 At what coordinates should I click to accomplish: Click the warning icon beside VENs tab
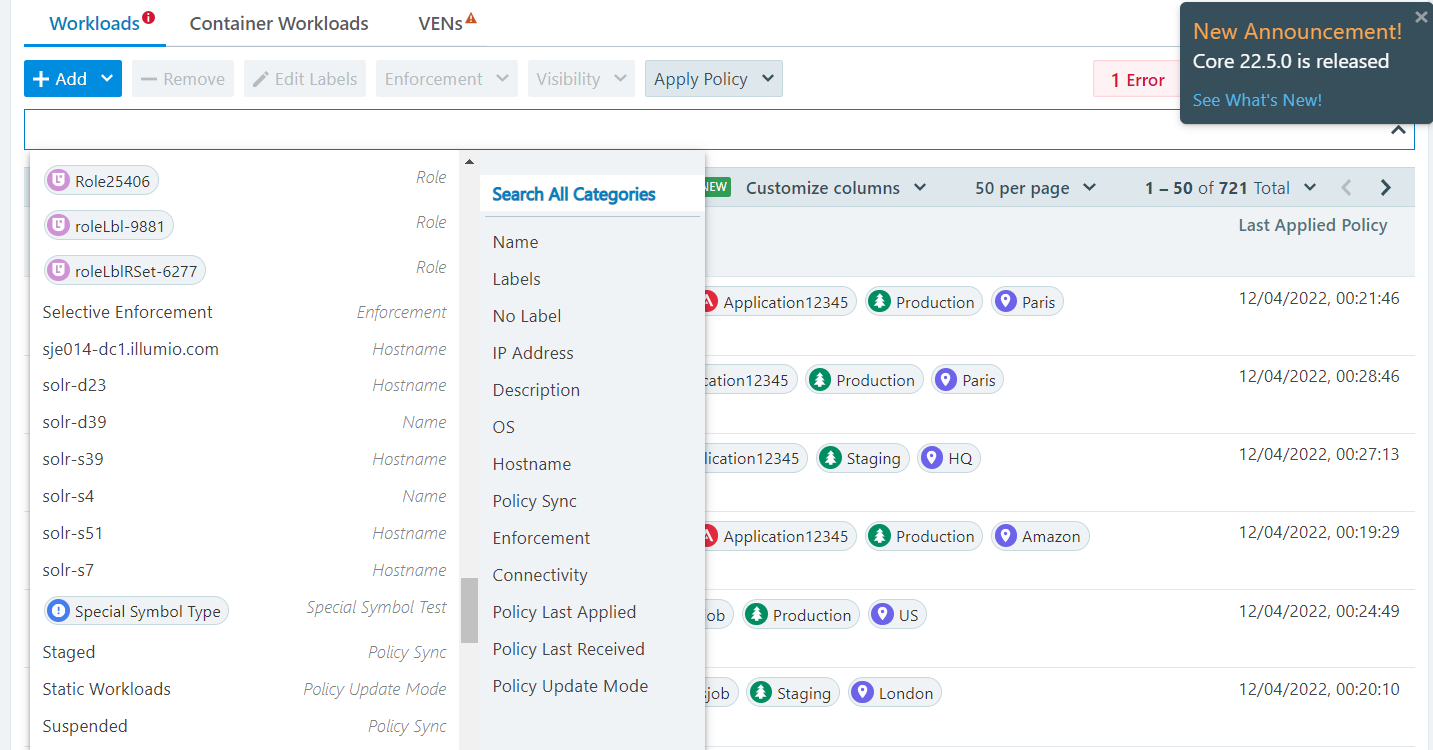pyautogui.click(x=471, y=17)
